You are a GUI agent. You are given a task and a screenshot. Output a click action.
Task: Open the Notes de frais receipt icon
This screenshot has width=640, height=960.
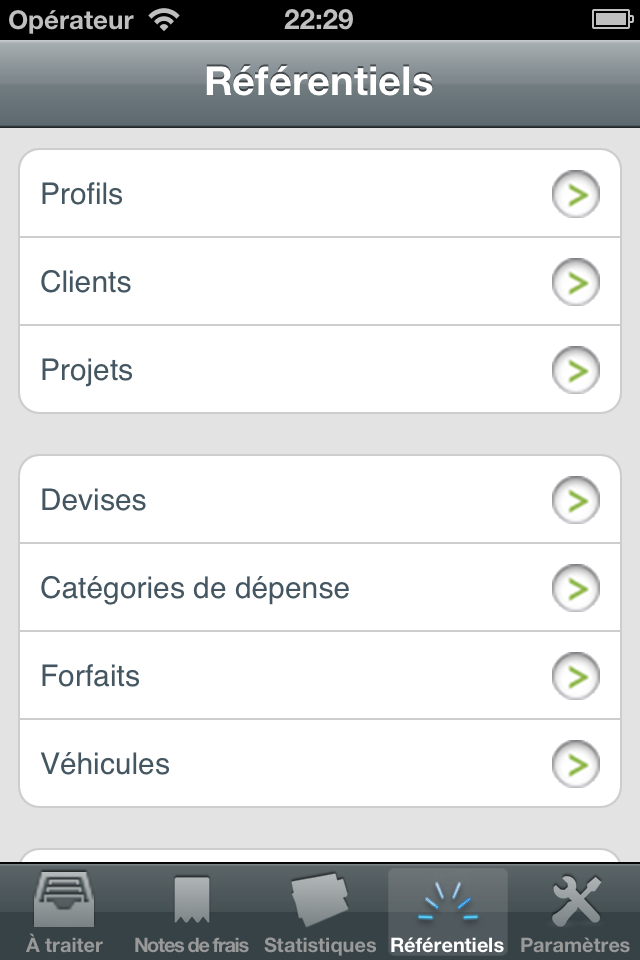point(191,900)
